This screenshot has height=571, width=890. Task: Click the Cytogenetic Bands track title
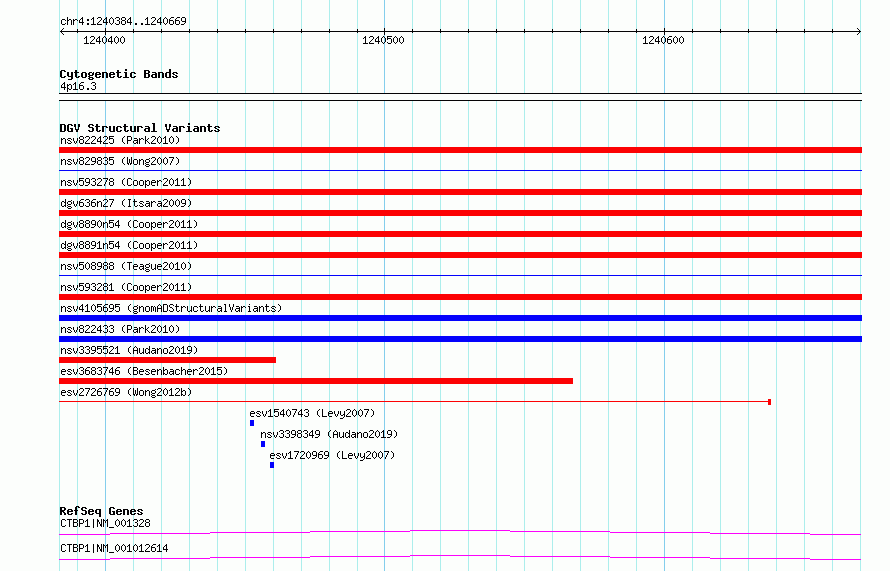click(119, 74)
